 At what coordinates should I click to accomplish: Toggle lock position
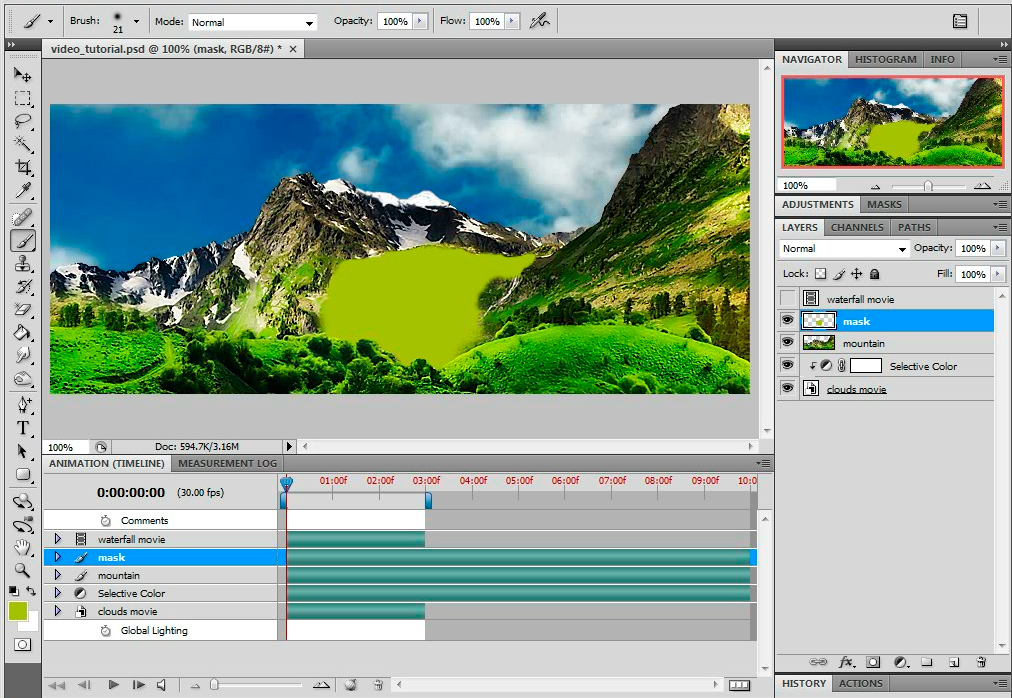point(856,274)
